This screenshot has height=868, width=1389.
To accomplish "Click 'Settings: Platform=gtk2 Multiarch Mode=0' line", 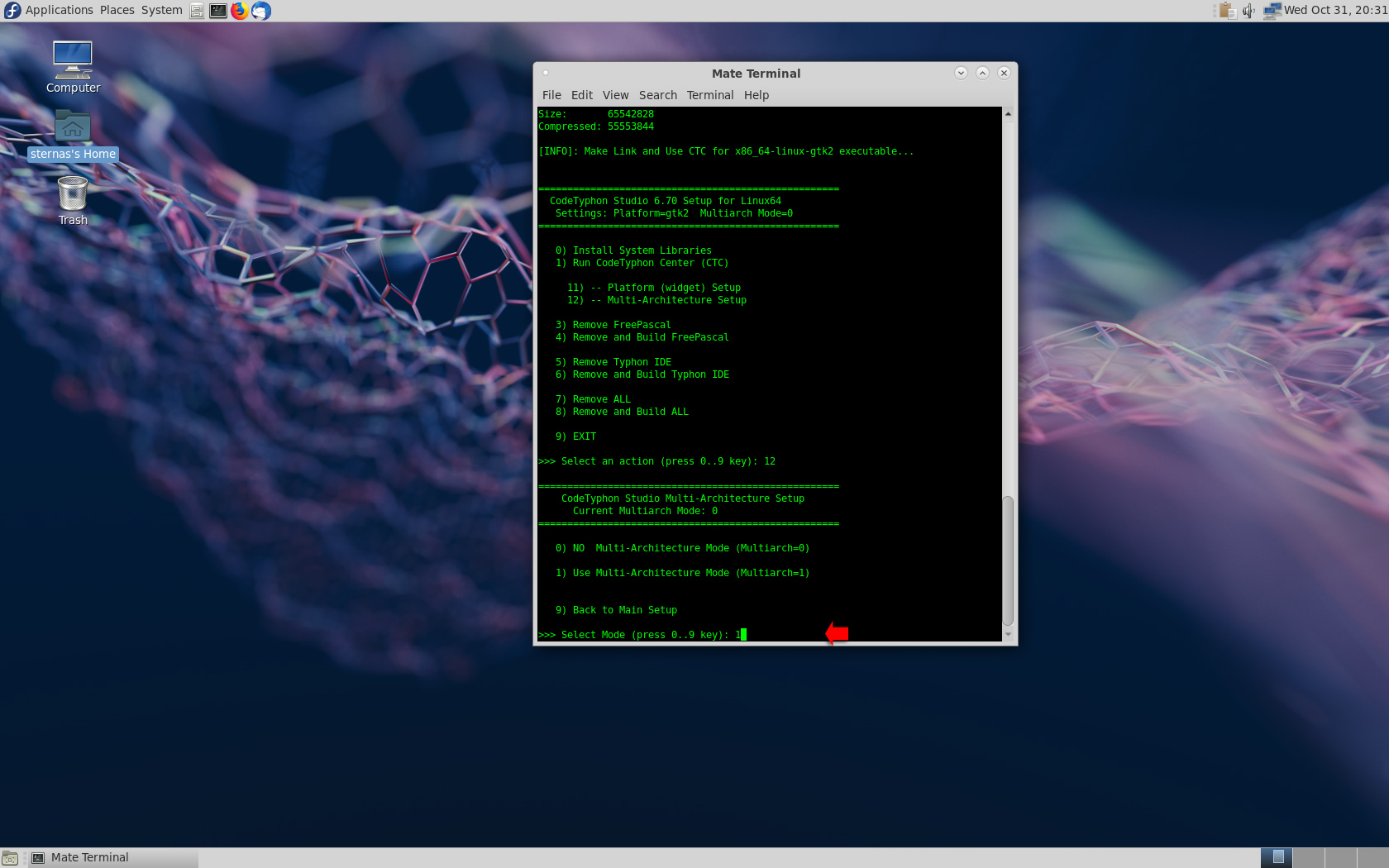I will pyautogui.click(x=674, y=213).
